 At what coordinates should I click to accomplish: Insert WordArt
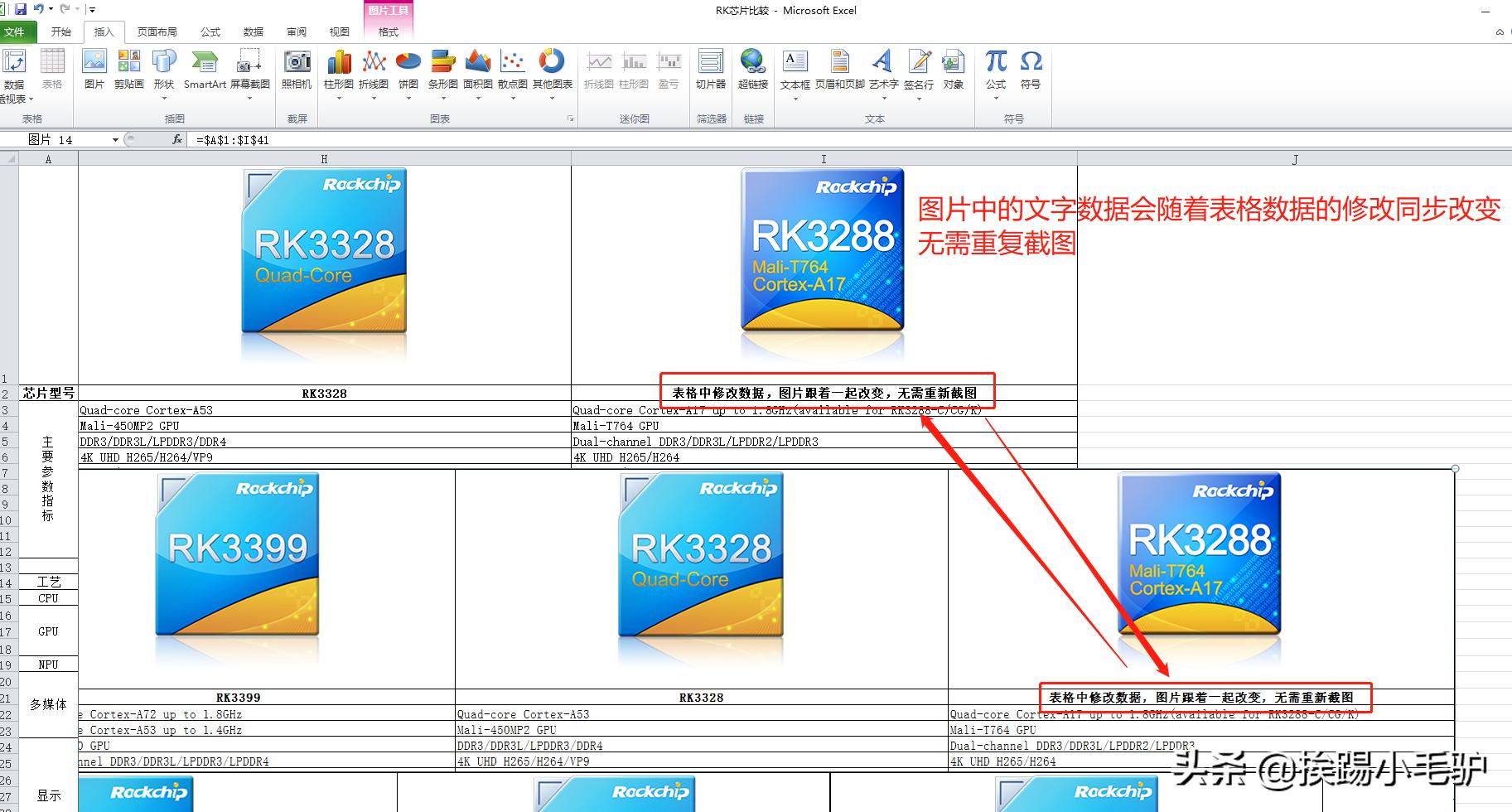882,70
